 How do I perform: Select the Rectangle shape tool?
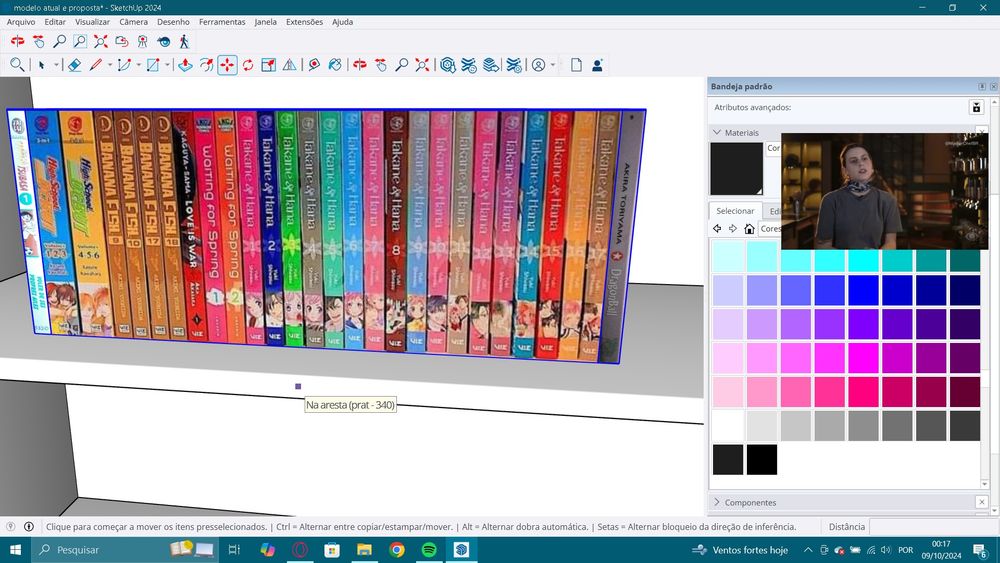[153, 65]
